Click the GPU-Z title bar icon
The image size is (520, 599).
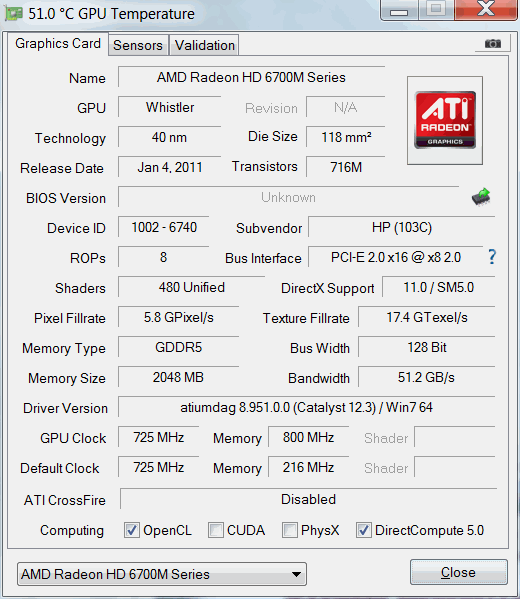[x=13, y=14]
